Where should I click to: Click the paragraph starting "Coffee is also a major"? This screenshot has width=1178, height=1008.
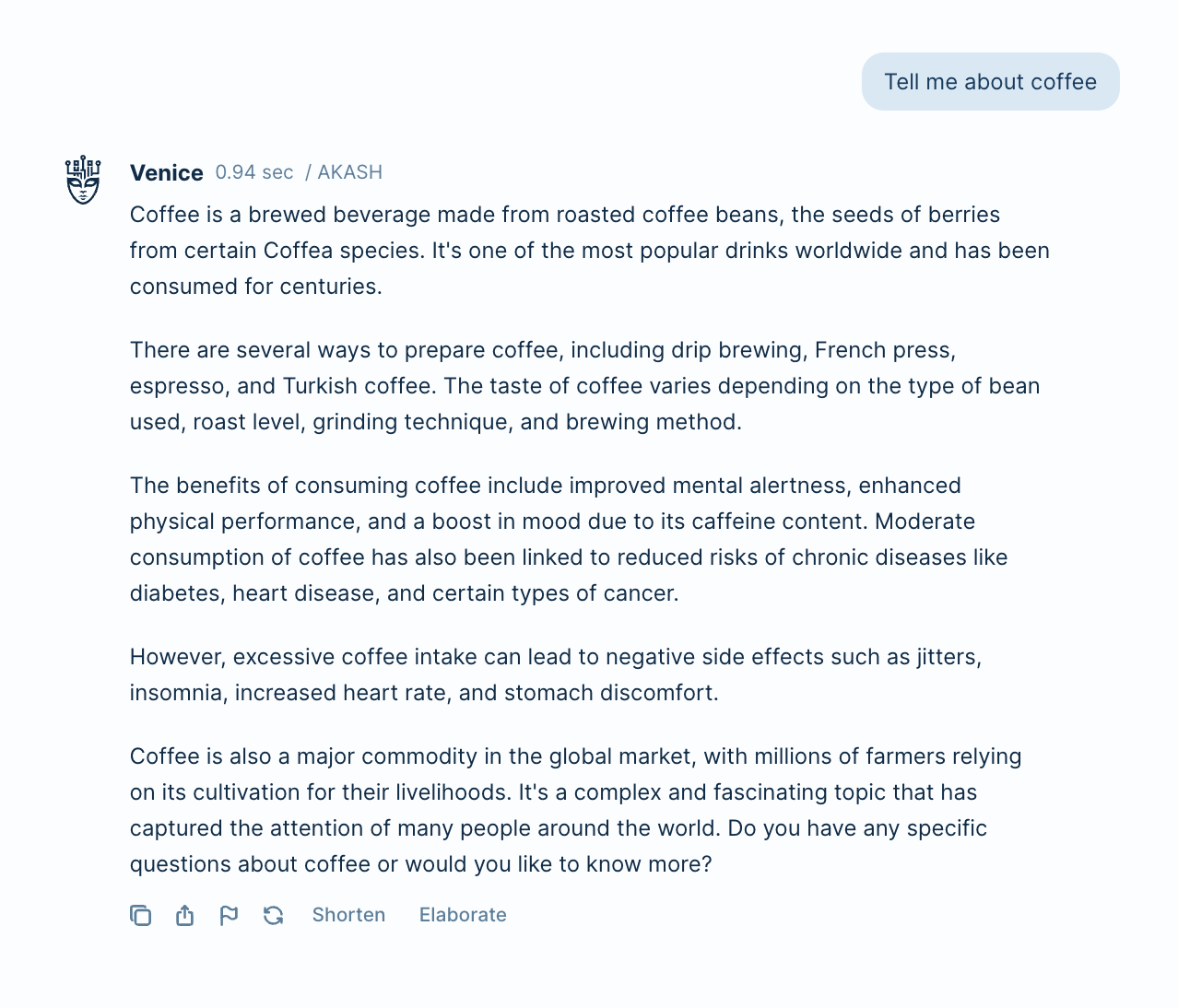tap(576, 810)
